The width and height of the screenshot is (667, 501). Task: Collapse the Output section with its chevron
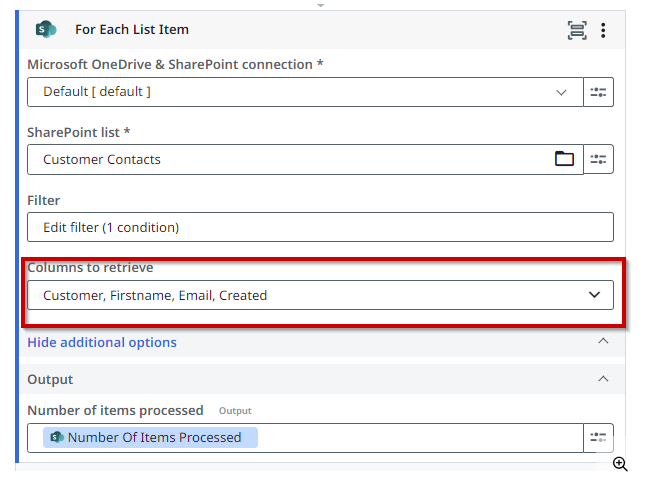[603, 379]
